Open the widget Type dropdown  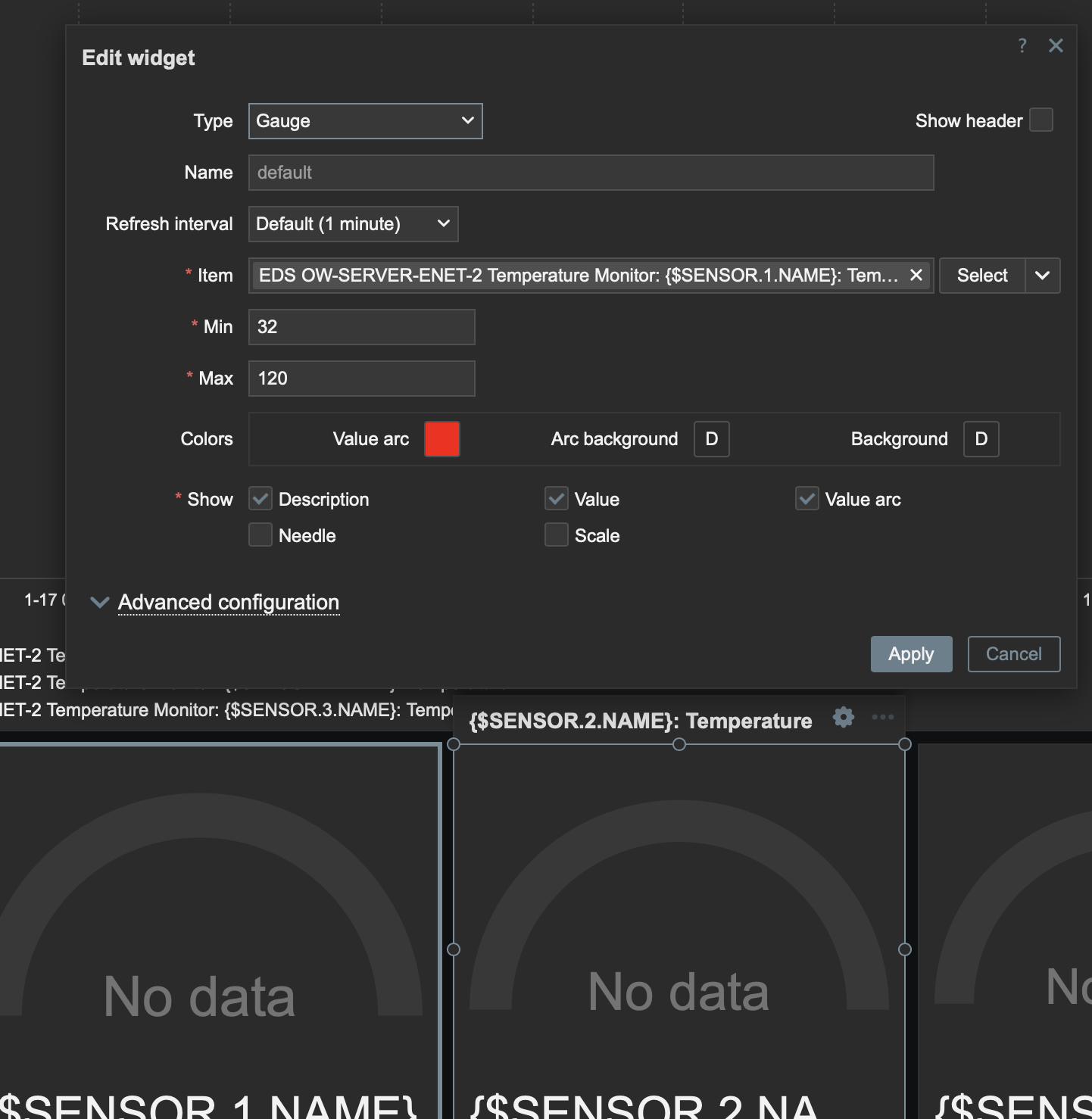click(365, 121)
